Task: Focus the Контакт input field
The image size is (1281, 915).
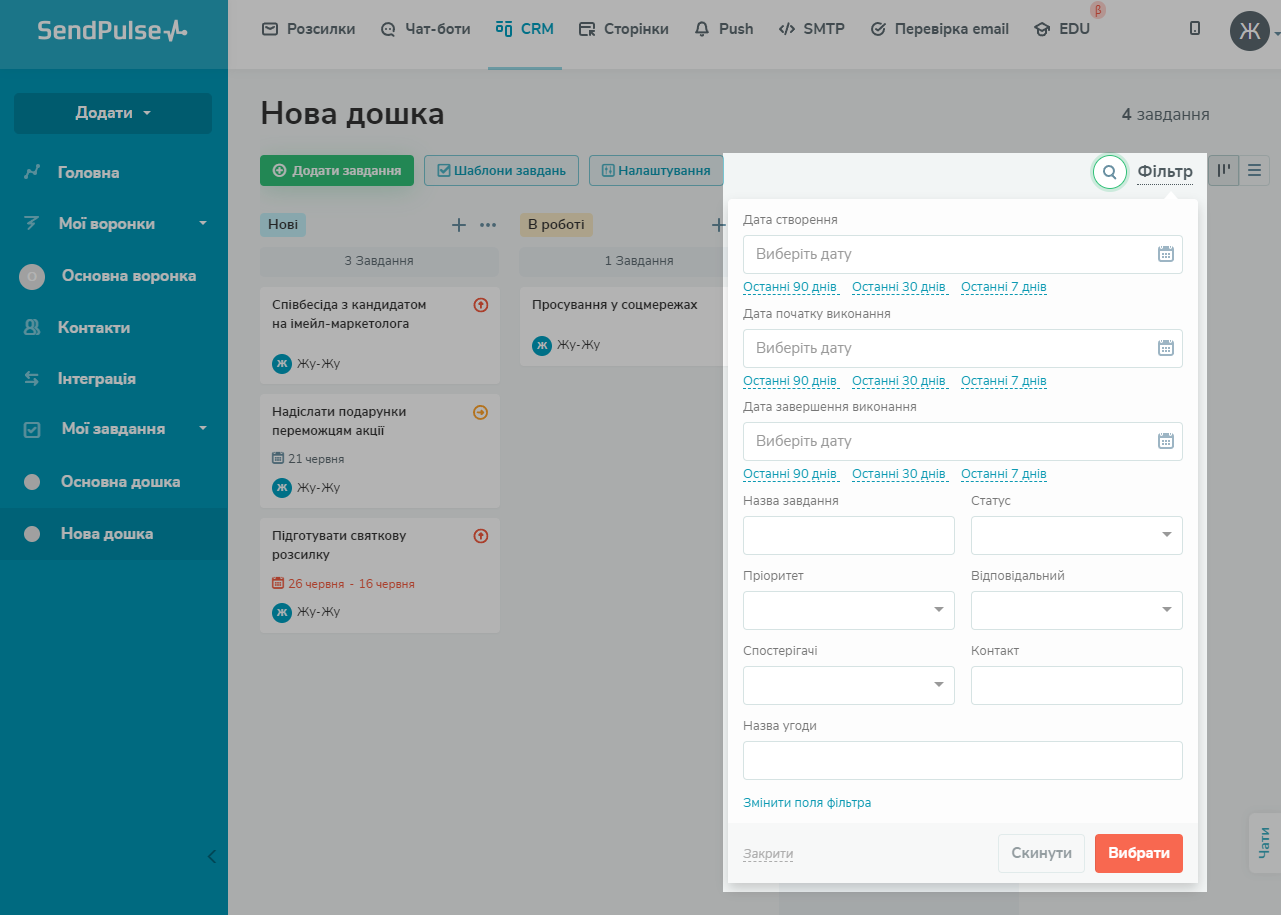Action: click(x=1077, y=685)
